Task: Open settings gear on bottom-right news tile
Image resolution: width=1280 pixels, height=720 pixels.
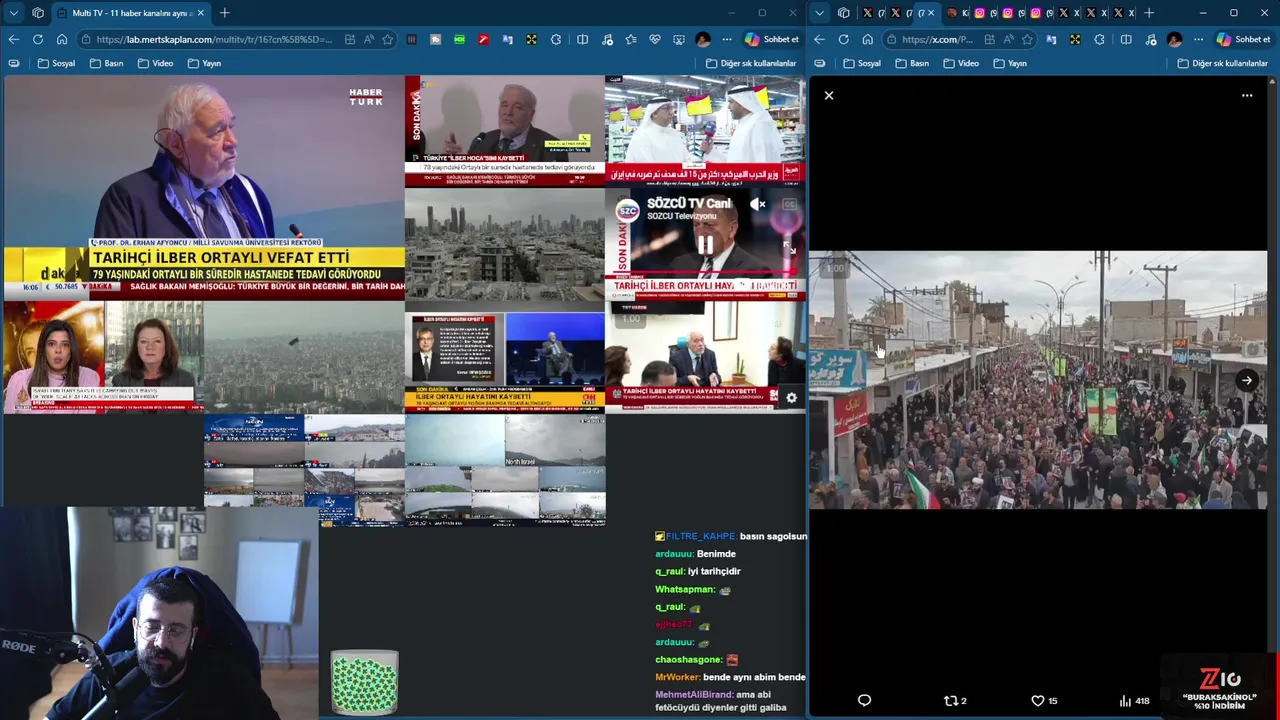Action: (x=791, y=397)
